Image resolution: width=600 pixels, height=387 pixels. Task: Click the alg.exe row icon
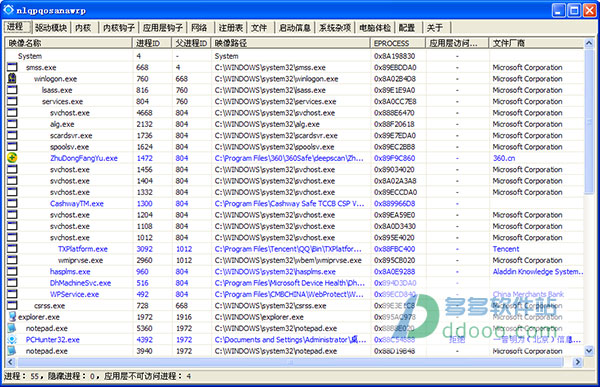12,124
